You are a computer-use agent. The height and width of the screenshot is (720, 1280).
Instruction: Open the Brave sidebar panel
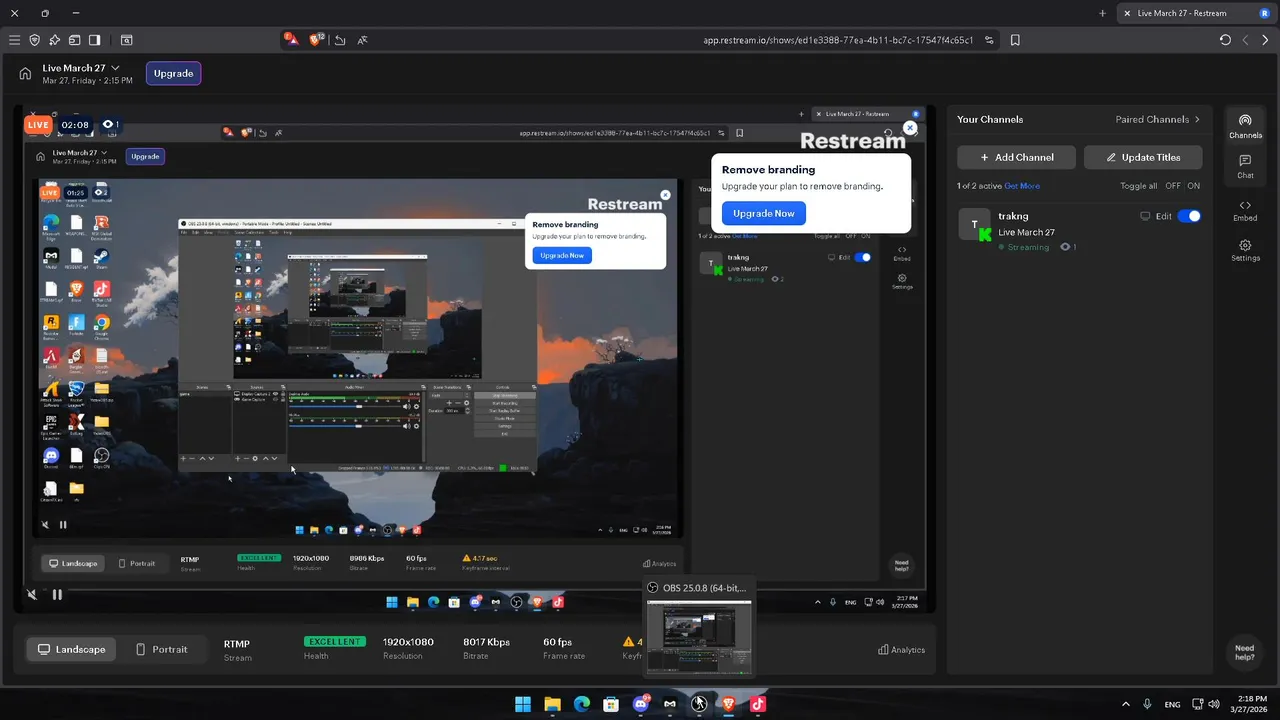(x=95, y=40)
